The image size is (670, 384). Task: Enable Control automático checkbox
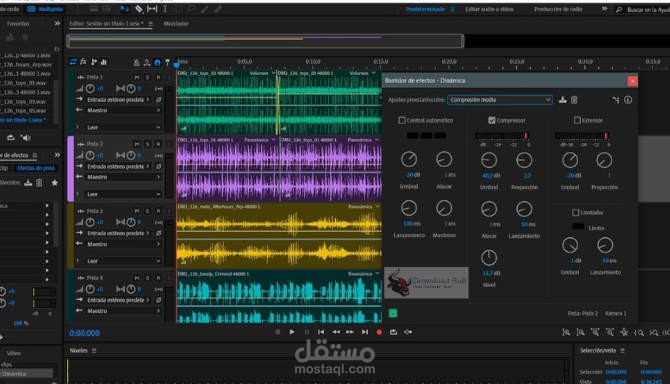pos(402,120)
